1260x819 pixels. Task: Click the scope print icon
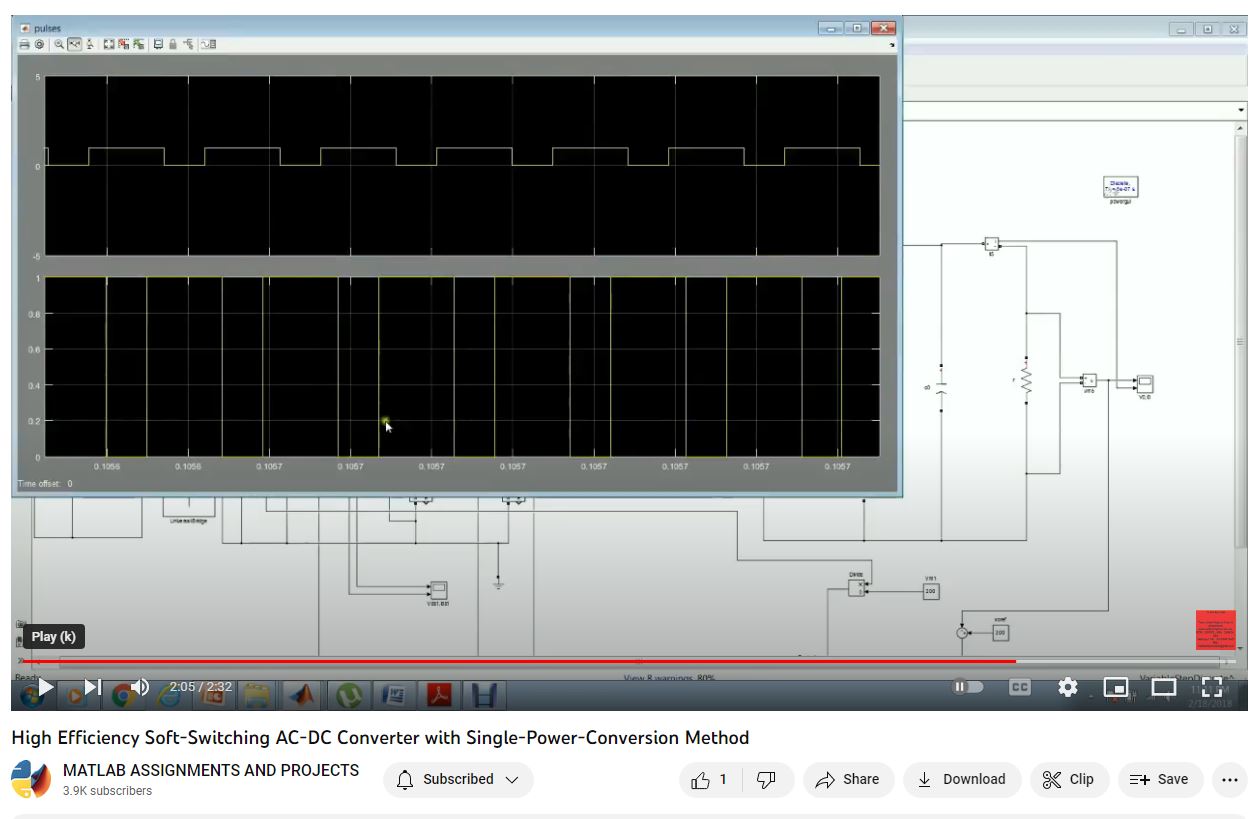pyautogui.click(x=25, y=44)
